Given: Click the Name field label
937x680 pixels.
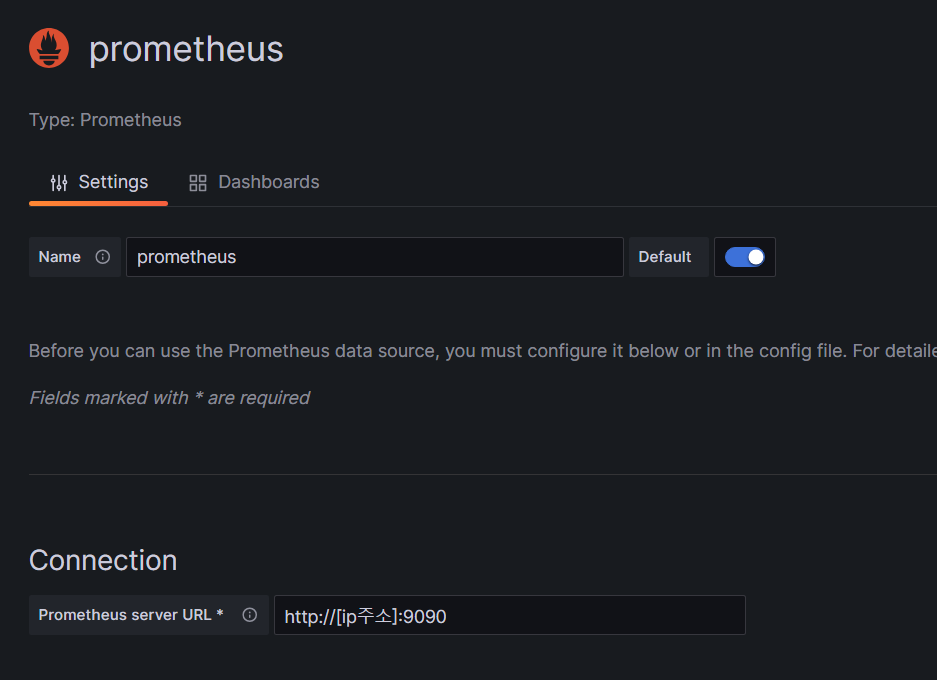Looking at the screenshot, I should pyautogui.click(x=60, y=257).
